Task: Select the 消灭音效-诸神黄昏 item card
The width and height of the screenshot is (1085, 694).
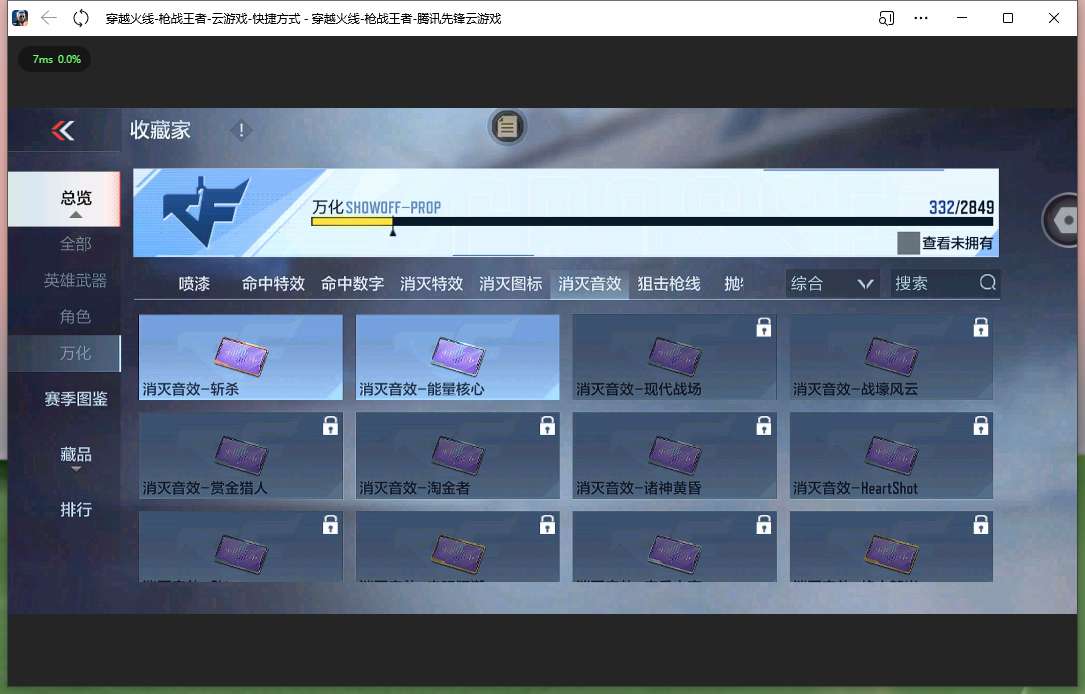Action: coord(674,455)
